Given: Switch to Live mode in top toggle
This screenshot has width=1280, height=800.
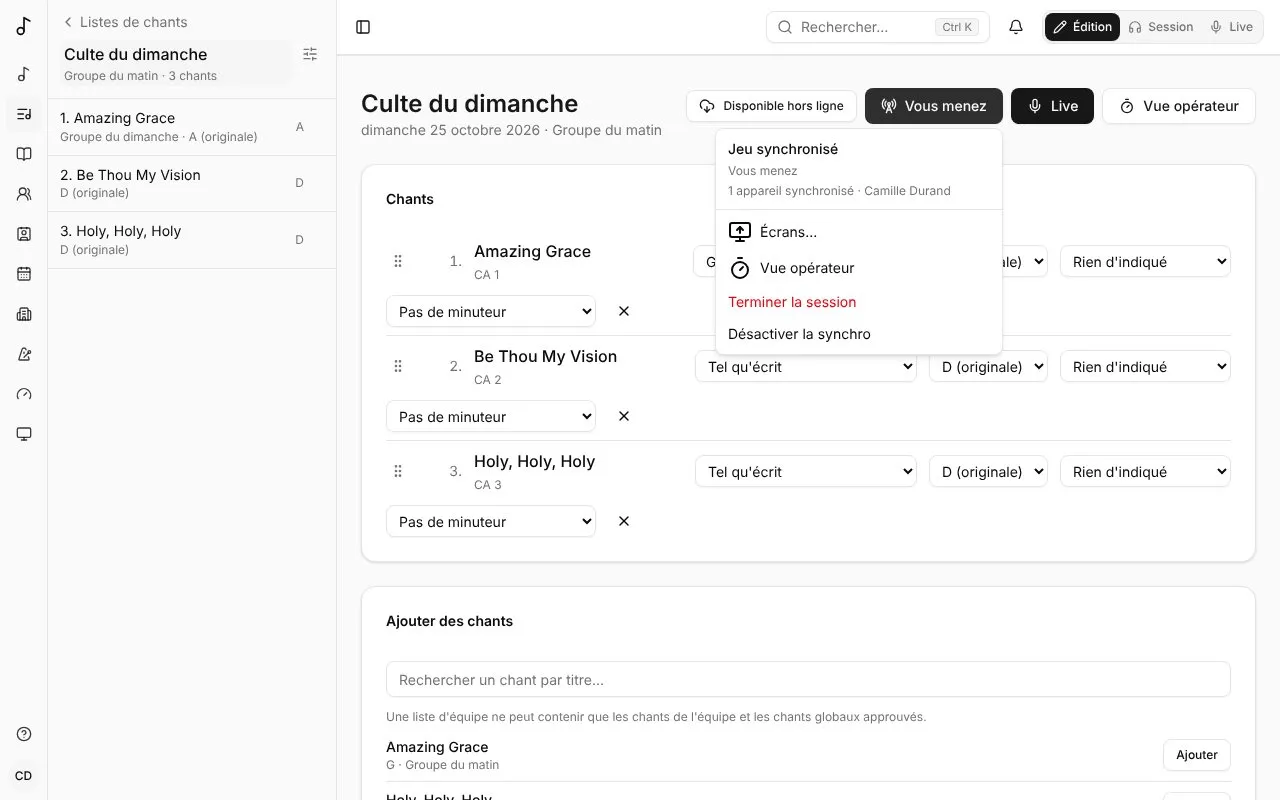Looking at the screenshot, I should (1231, 27).
